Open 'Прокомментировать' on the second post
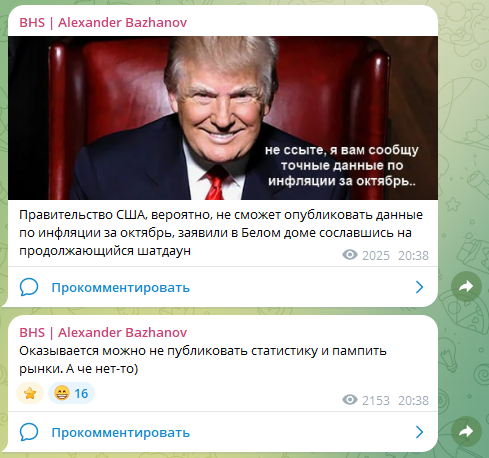The height and width of the screenshot is (458, 489). [x=121, y=432]
